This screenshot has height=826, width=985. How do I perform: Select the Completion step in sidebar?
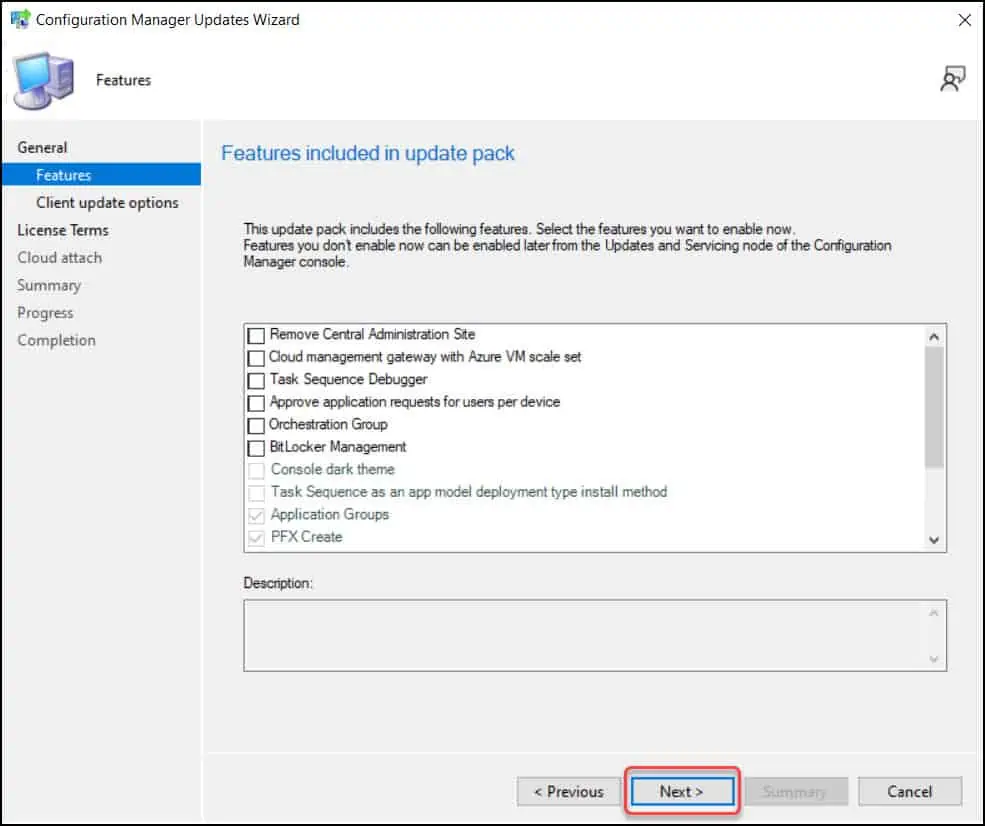[x=57, y=340]
